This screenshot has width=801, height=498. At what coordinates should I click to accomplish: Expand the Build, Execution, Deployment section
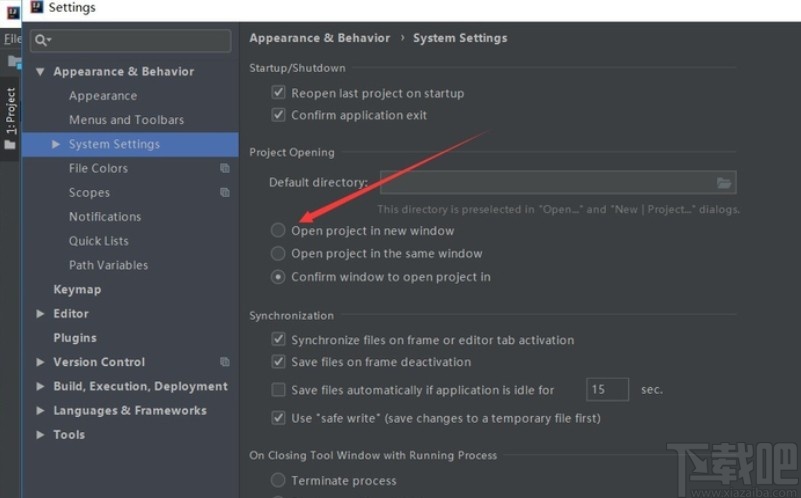pos(41,387)
